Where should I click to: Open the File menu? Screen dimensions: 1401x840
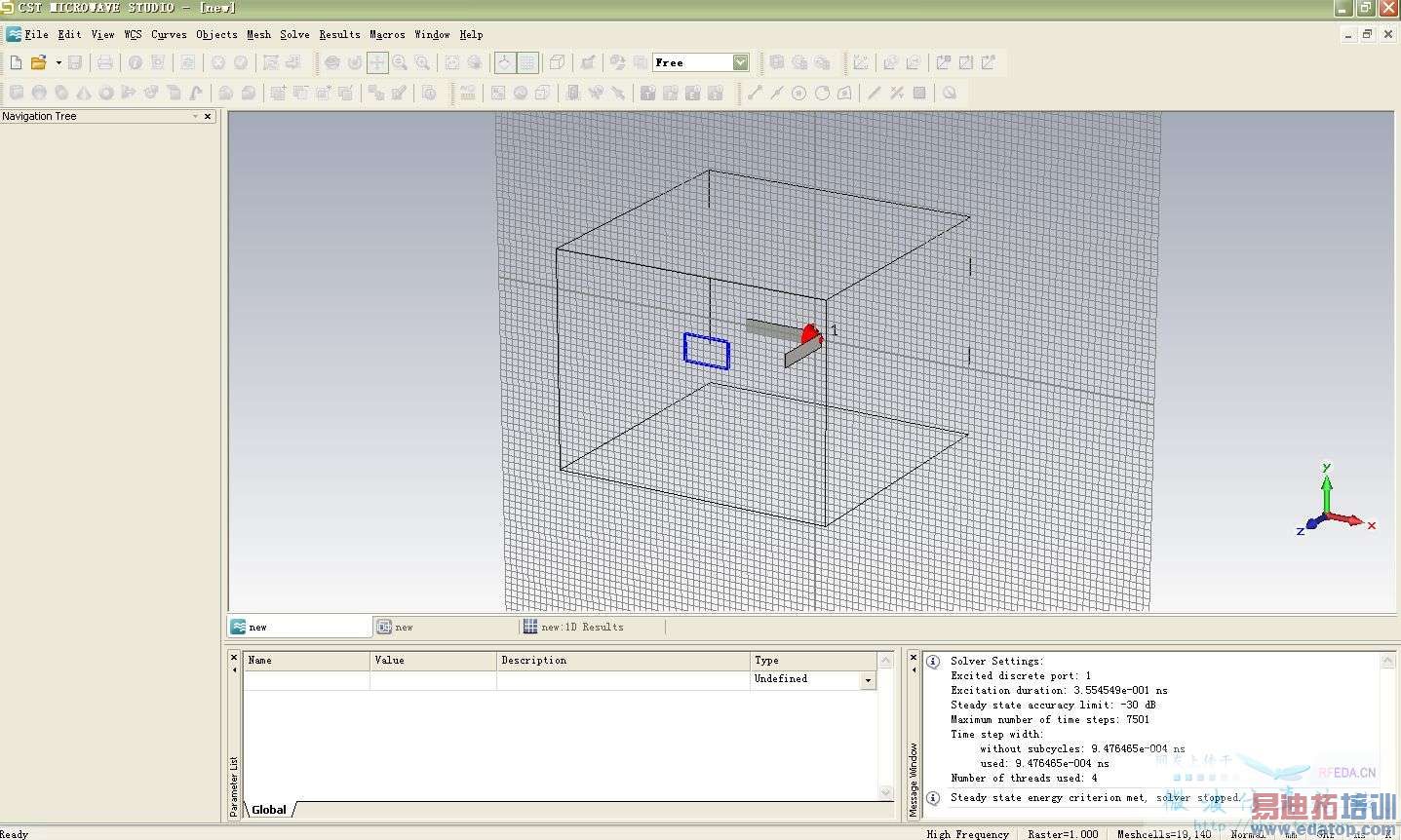point(36,34)
